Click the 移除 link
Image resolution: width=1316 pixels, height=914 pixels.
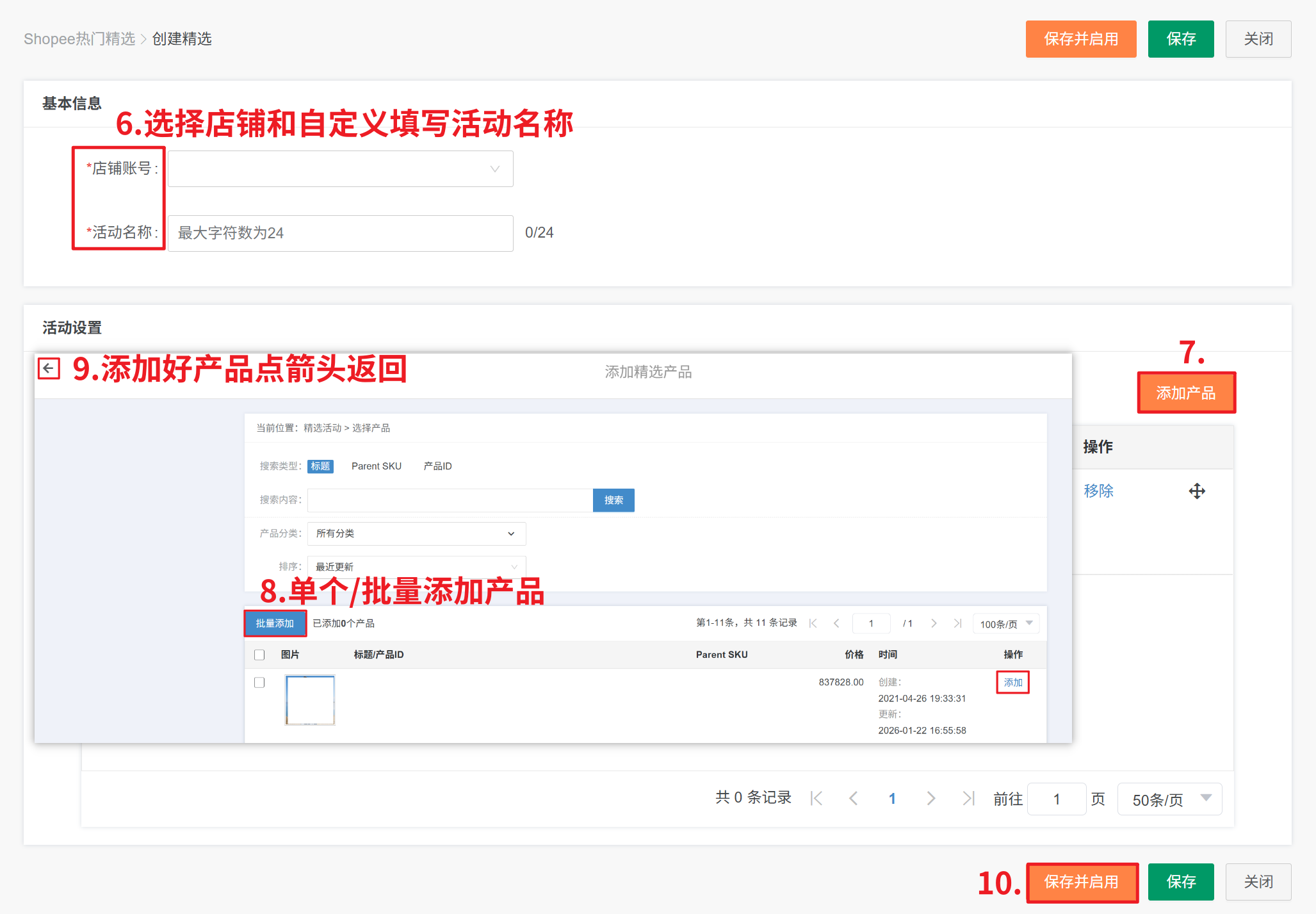[x=1098, y=491]
